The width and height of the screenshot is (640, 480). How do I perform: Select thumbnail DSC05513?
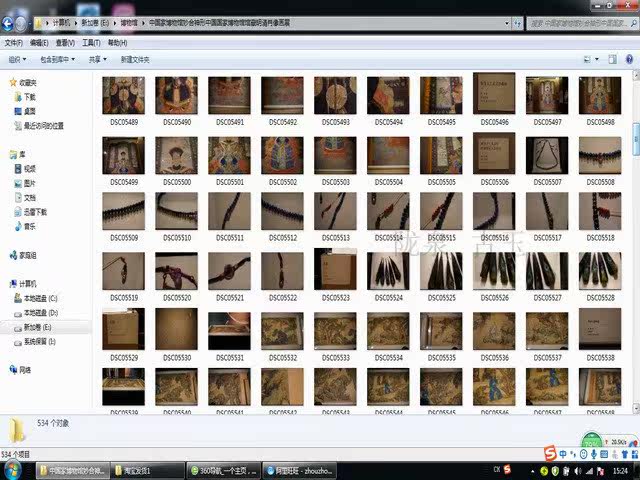[x=336, y=211]
